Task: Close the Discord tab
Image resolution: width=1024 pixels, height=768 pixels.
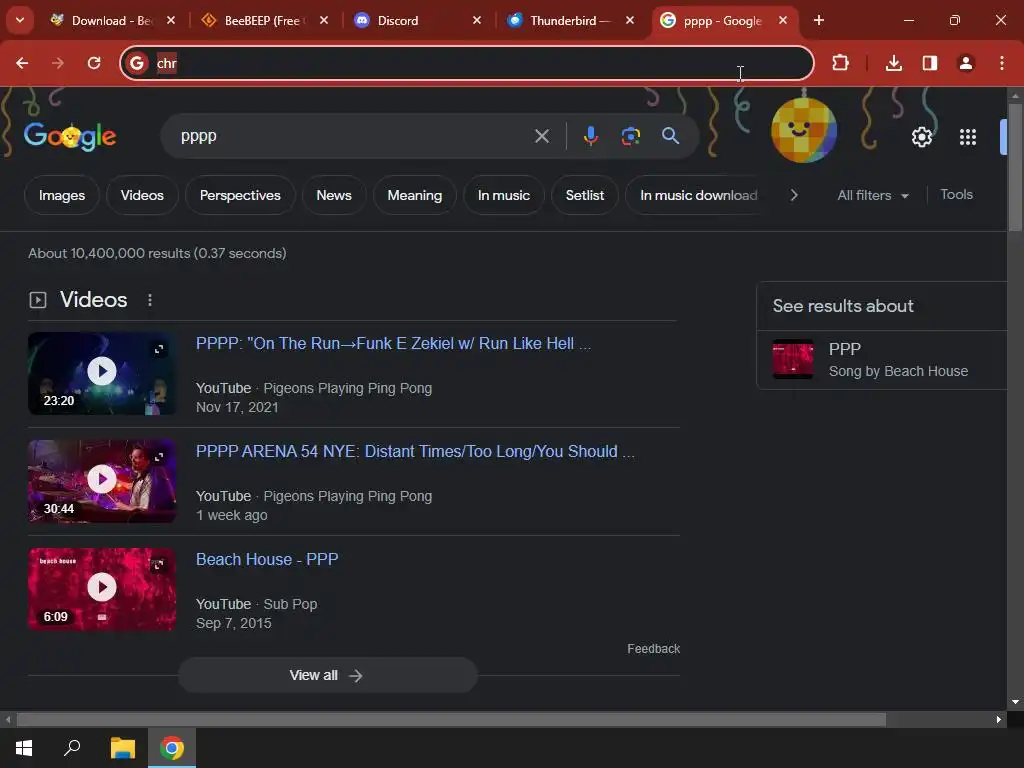Action: pos(477,21)
